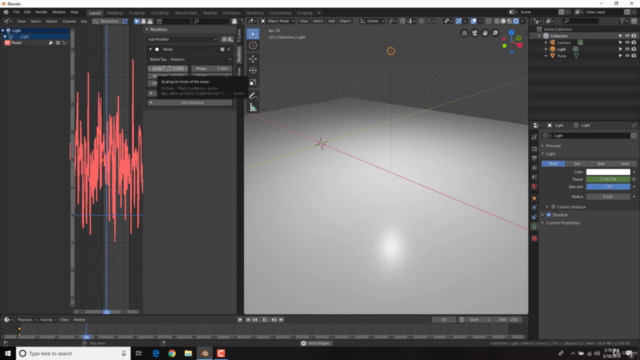640x360 pixels.
Task: Toggle Collection visibility eye icon
Action: pos(627,36)
